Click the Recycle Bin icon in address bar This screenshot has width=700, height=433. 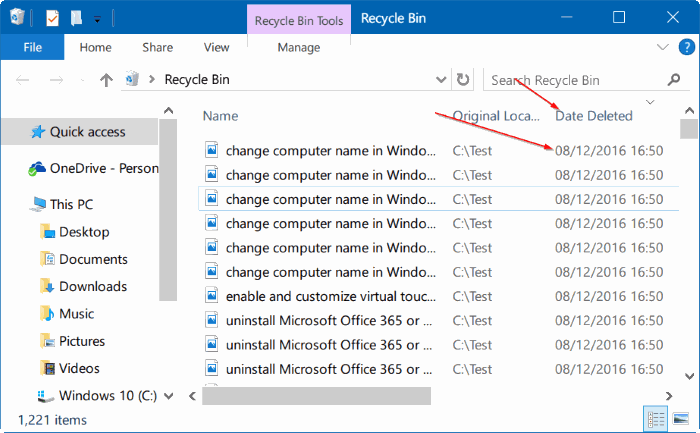pyautogui.click(x=132, y=79)
